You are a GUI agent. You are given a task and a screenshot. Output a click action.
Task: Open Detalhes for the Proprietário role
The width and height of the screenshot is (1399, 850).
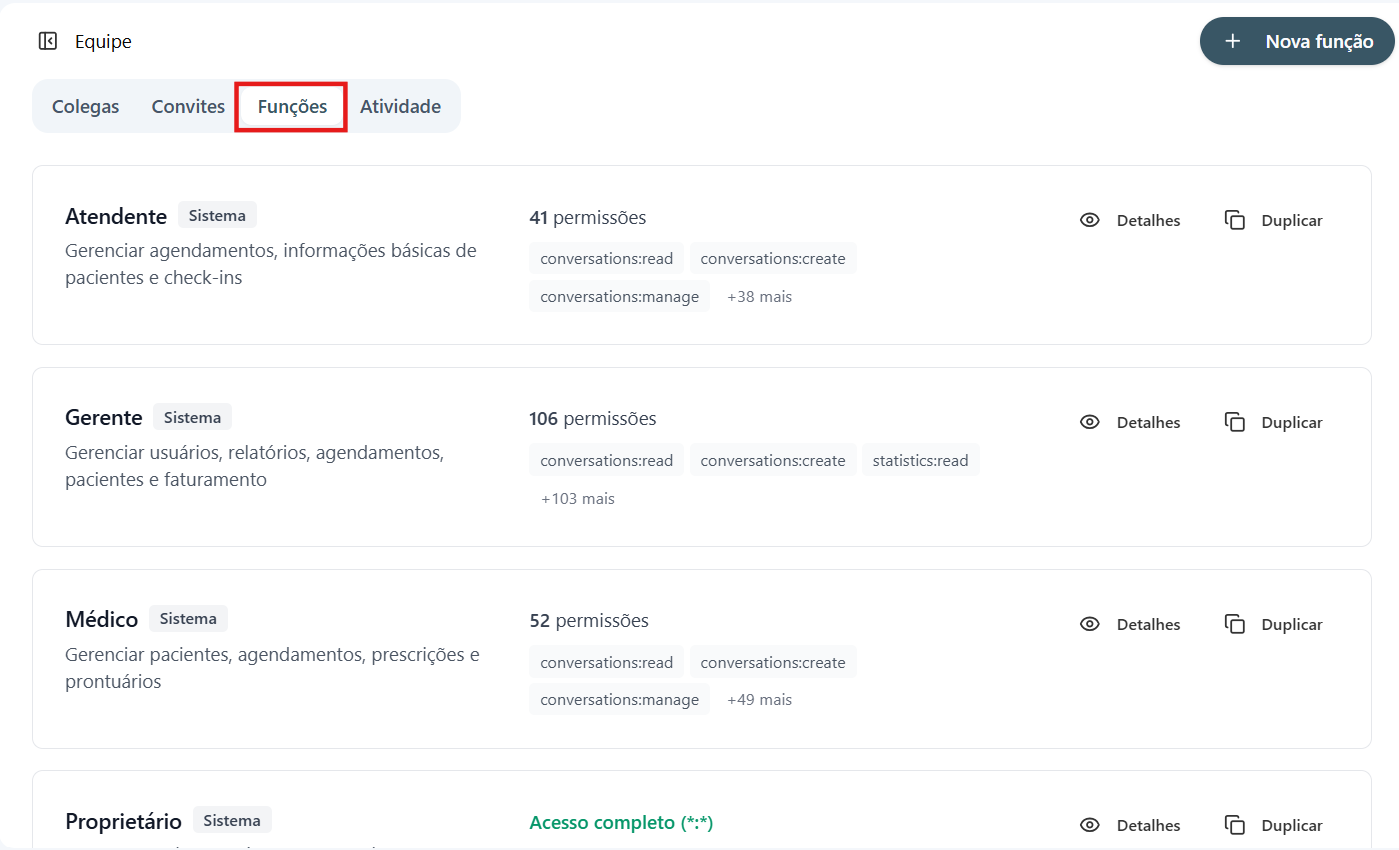click(1131, 825)
